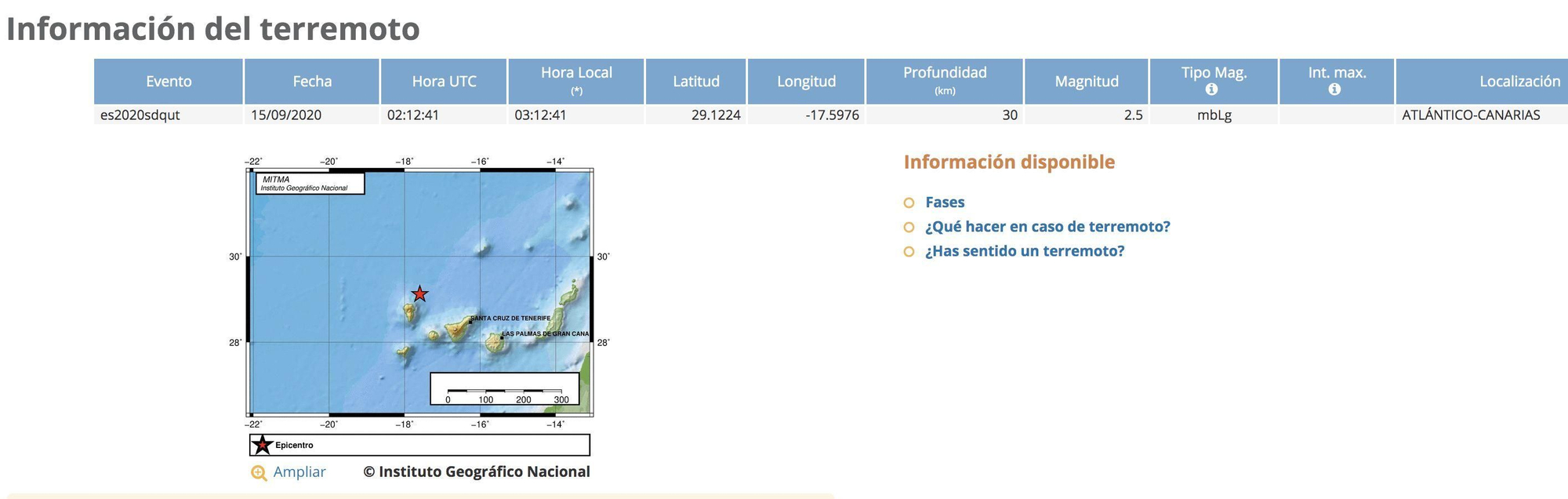Click the Profundidad (km) column header

[x=945, y=82]
